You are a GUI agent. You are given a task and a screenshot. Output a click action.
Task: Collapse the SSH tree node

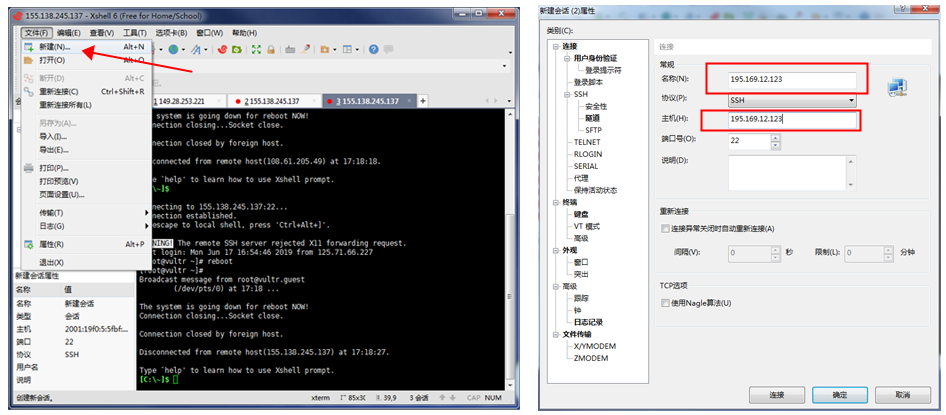pyautogui.click(x=565, y=94)
